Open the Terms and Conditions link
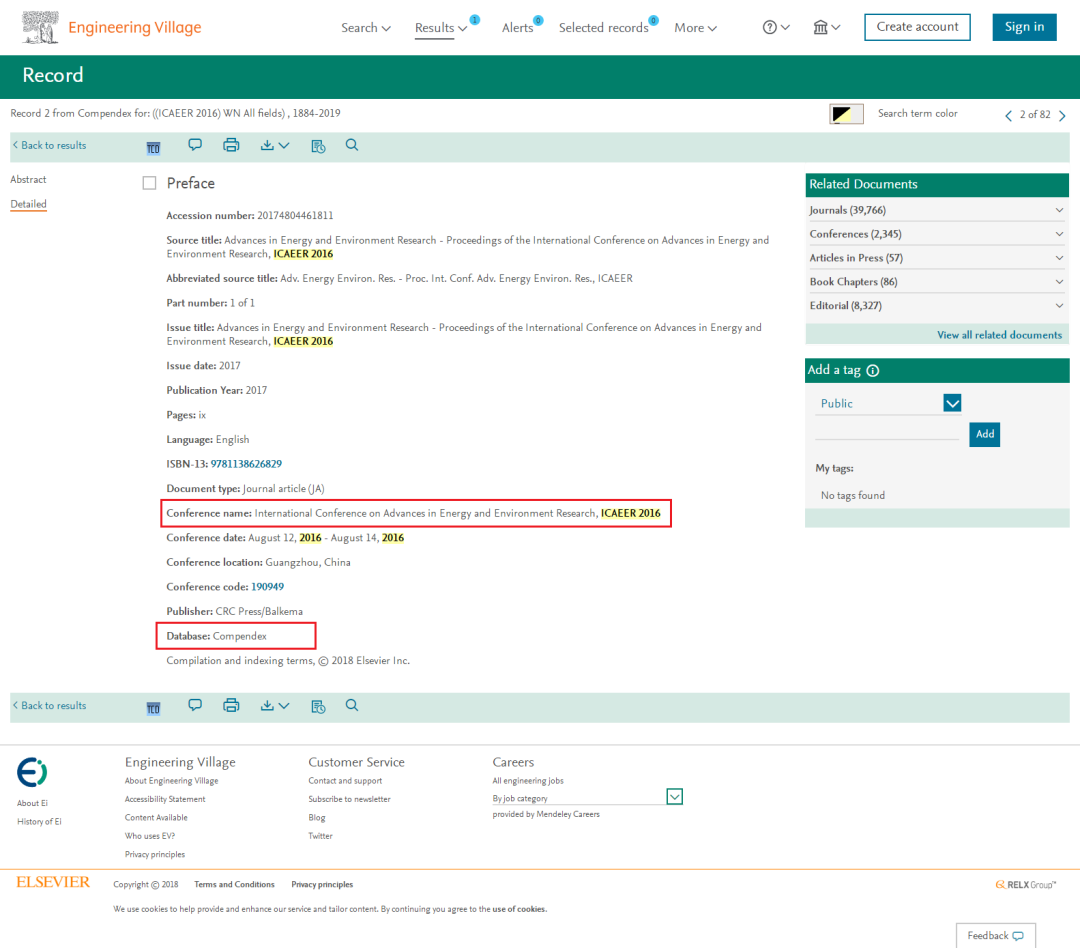 (234, 885)
